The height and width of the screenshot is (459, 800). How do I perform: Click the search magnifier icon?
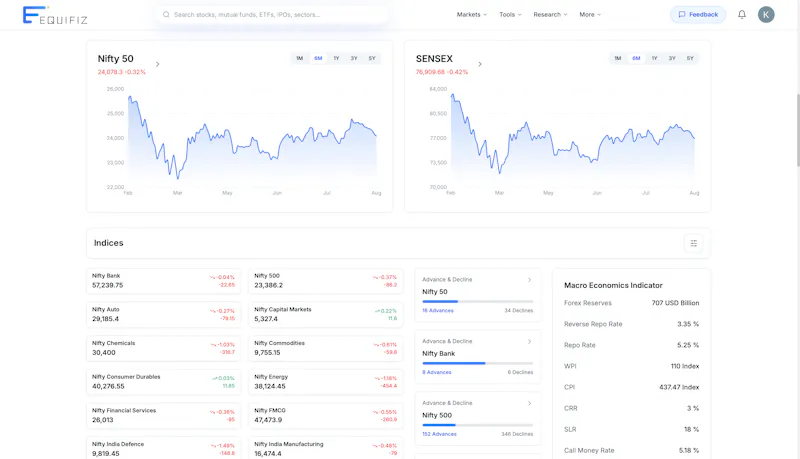click(x=166, y=15)
